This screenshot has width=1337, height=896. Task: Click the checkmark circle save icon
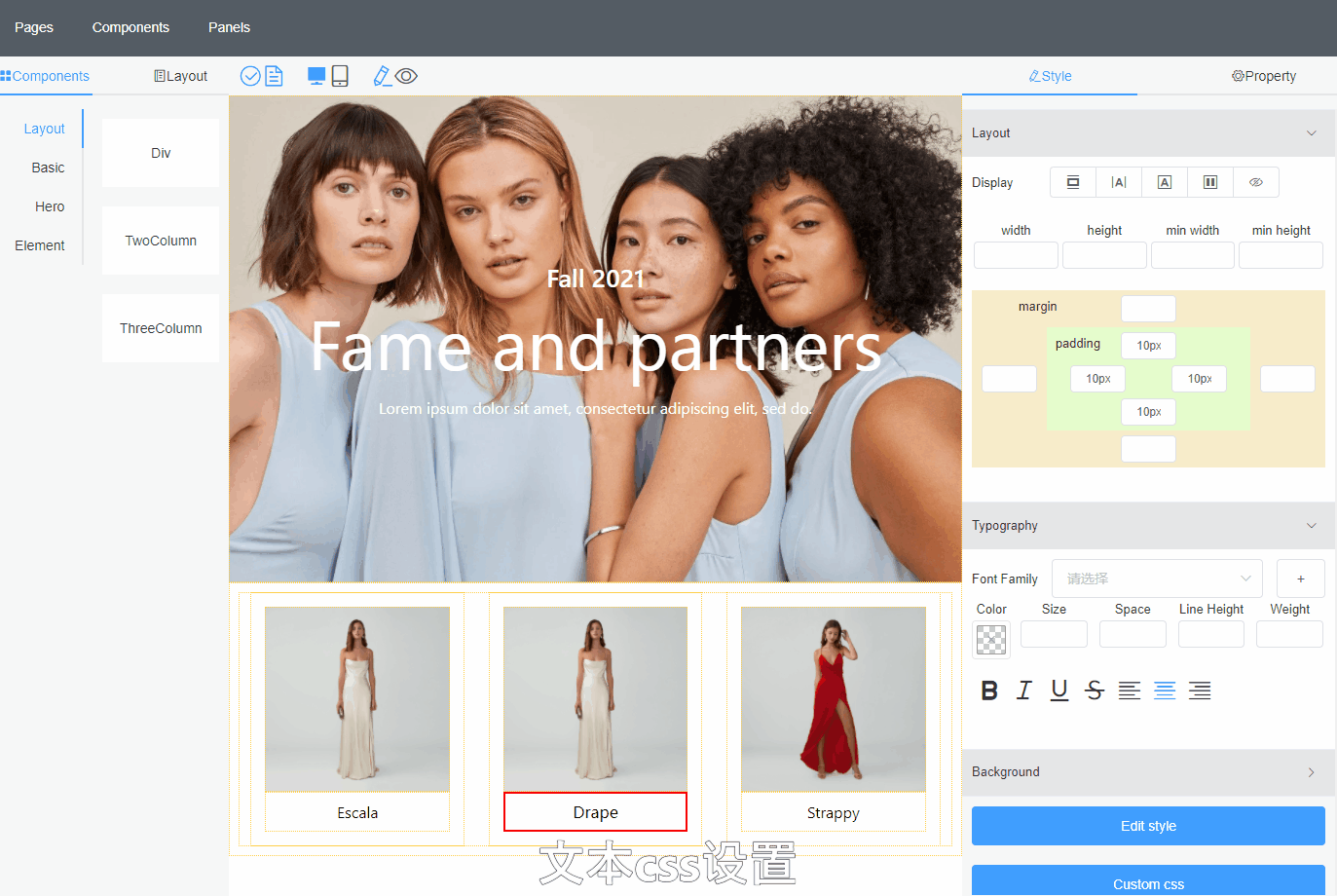250,76
